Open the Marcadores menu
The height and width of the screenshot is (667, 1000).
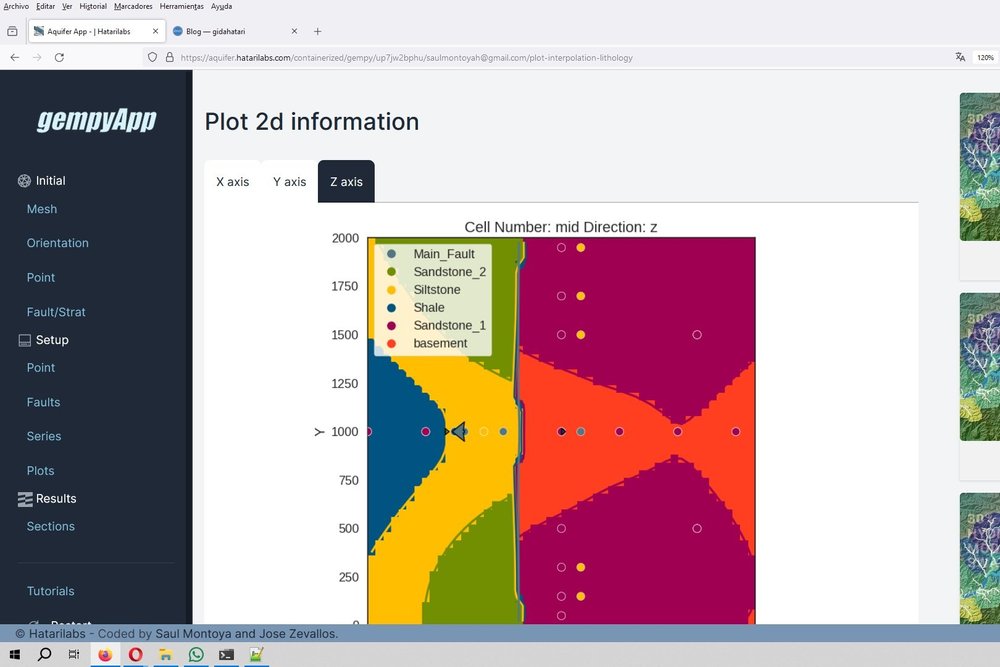tap(133, 6)
